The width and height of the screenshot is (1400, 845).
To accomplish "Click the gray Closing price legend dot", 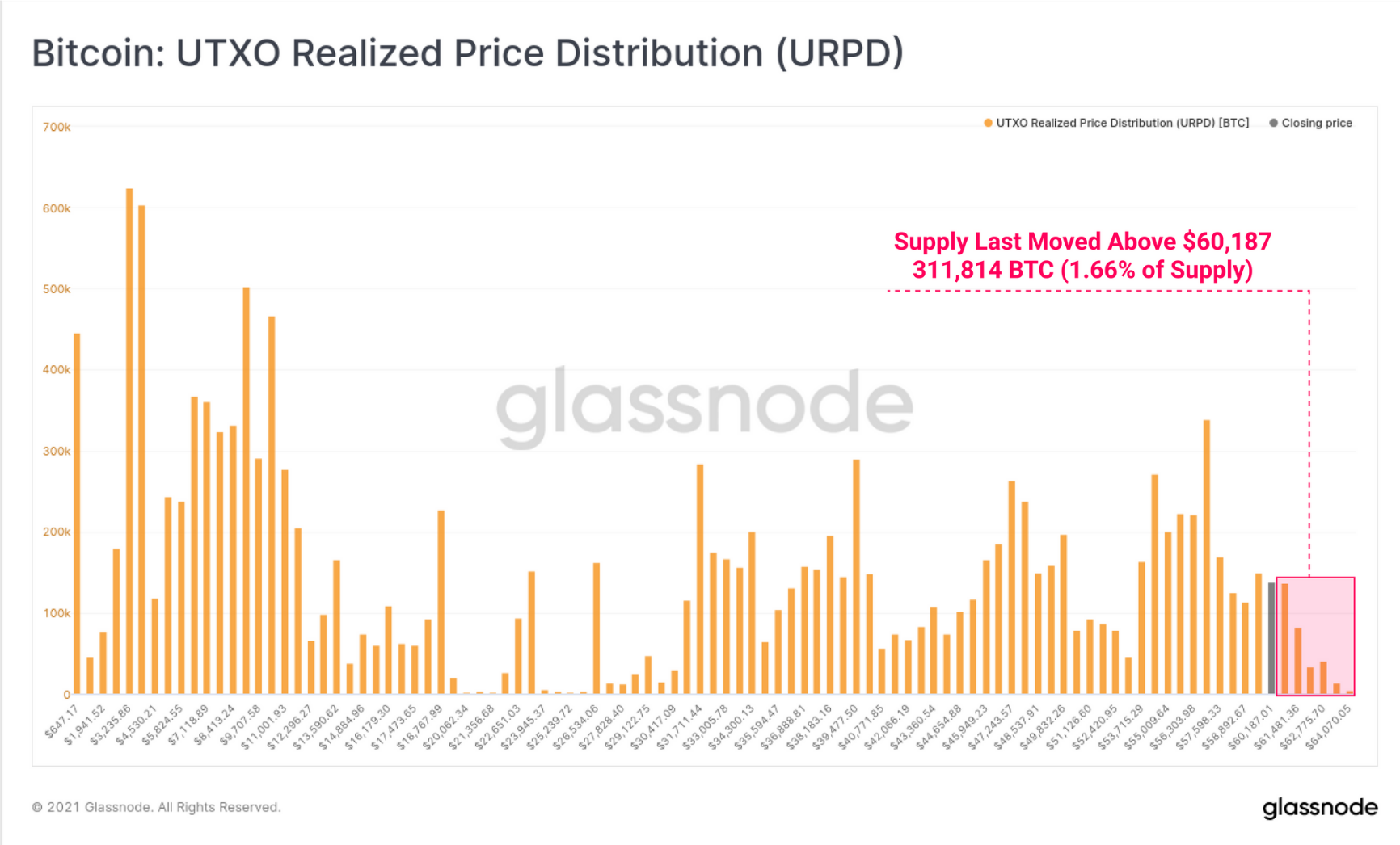I will tap(1274, 123).
